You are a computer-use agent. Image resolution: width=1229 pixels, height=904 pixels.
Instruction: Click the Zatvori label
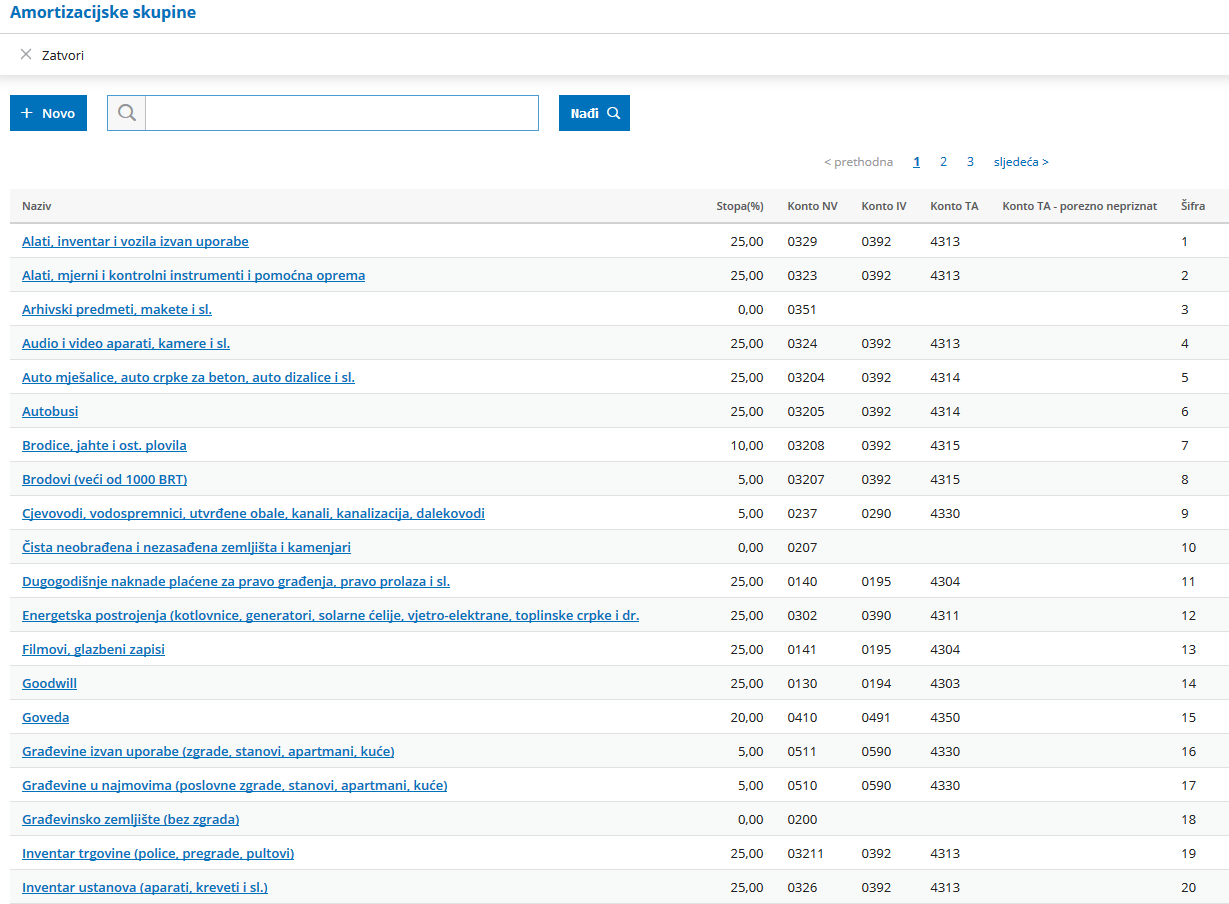63,55
